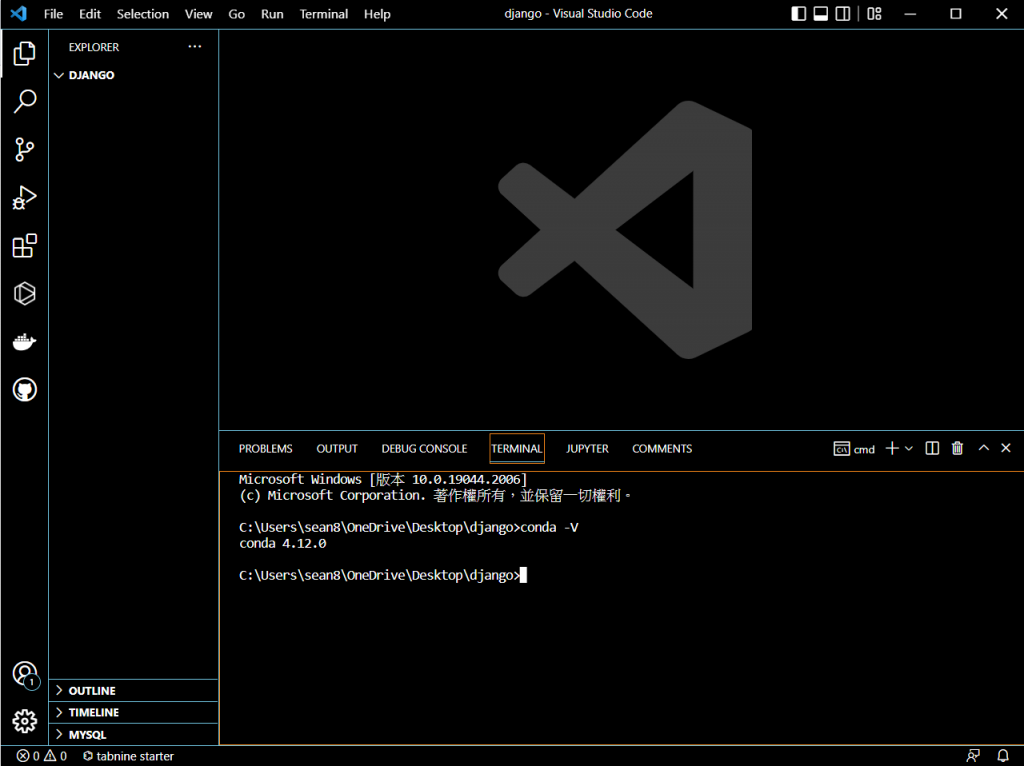Open the Source Control view
Screen dimensions: 1024x766
click(24, 150)
